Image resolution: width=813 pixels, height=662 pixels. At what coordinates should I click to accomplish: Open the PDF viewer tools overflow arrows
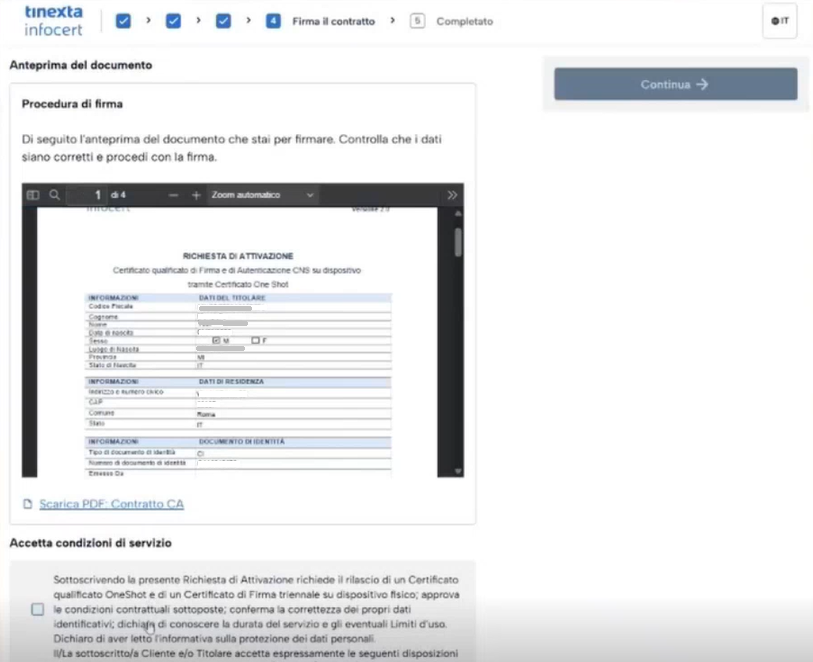(452, 195)
